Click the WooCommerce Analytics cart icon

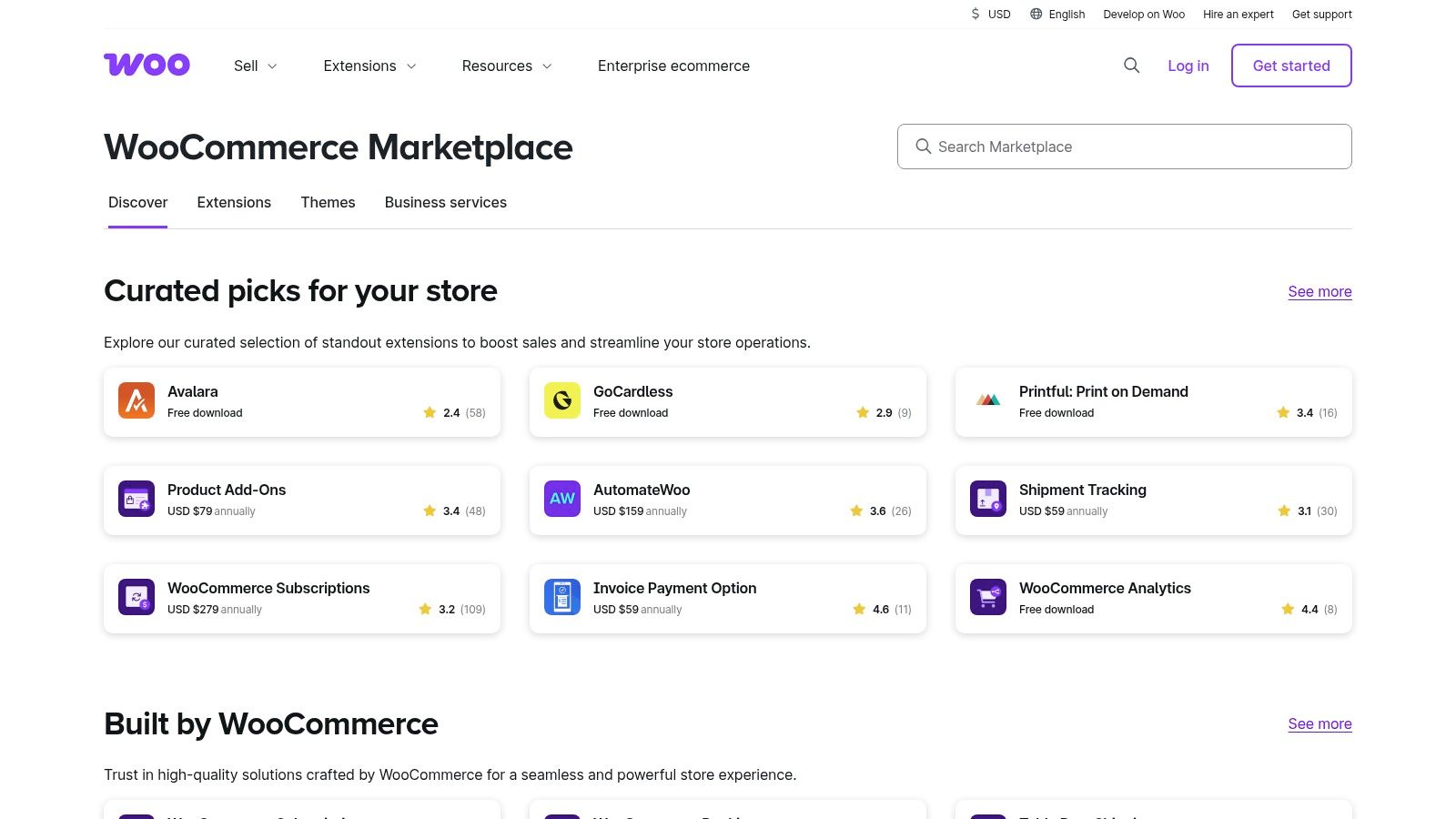(987, 597)
